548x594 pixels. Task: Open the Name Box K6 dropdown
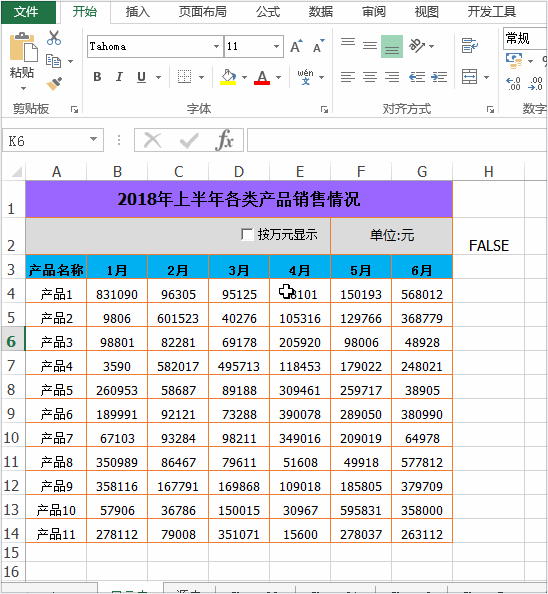click(x=93, y=139)
